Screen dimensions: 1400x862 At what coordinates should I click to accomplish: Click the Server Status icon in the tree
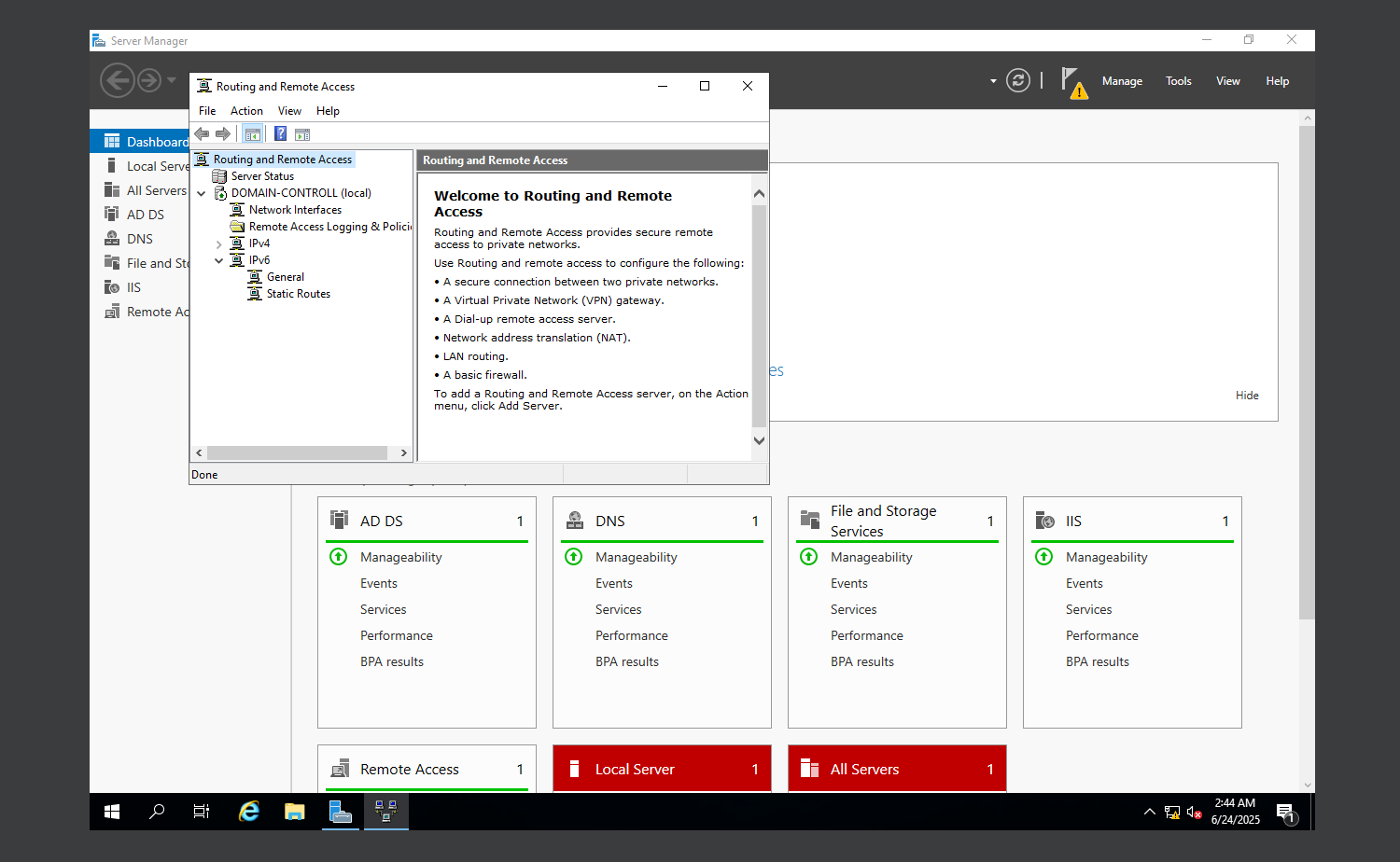click(219, 176)
